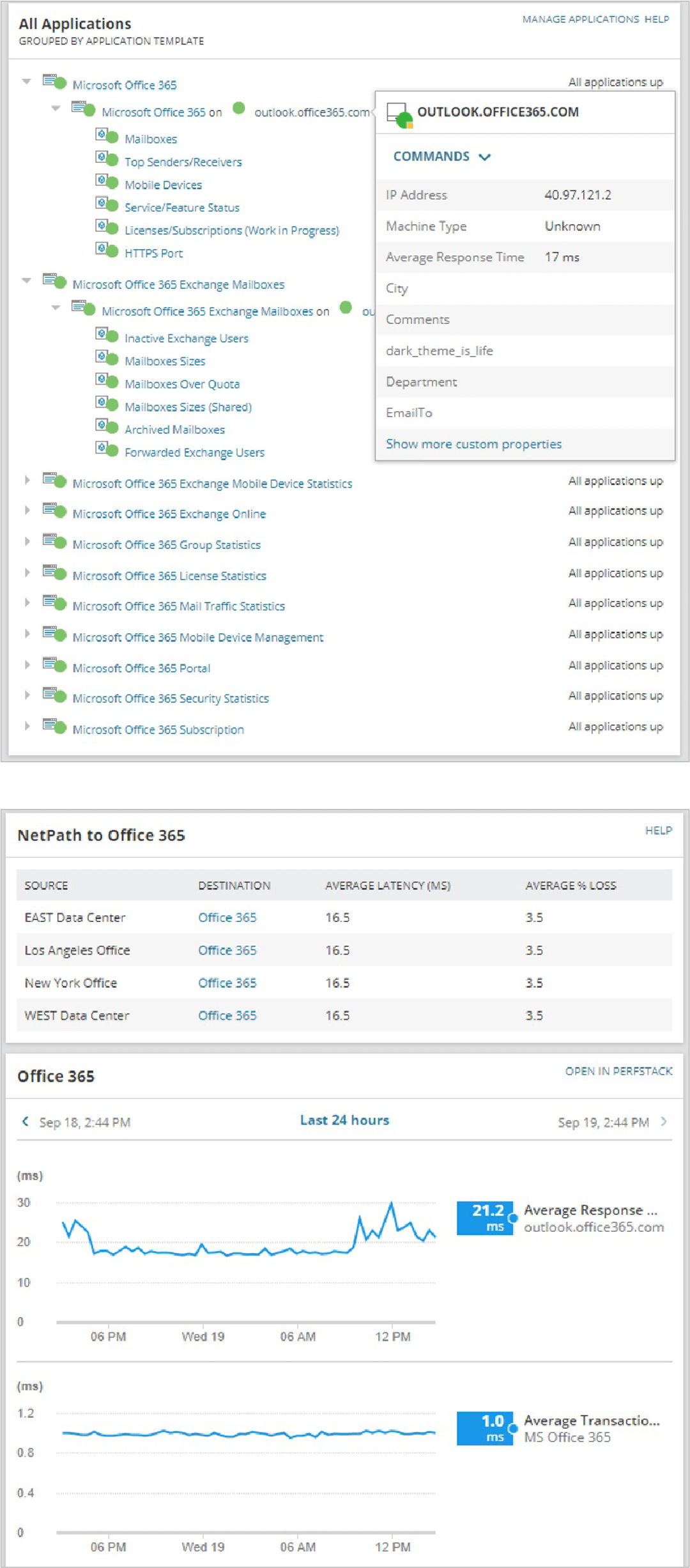Sort by the AVERAGE % LOSS column header
Screen dimensions: 690x1568
(x=571, y=886)
